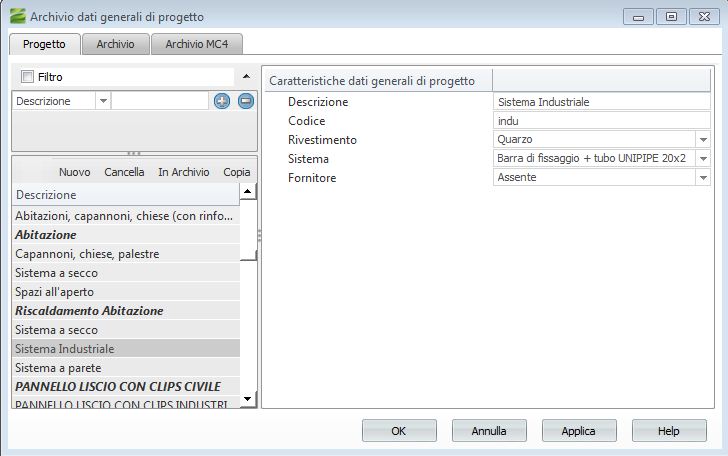Click the Annulla button
The height and width of the screenshot is (456, 728).
[489, 431]
